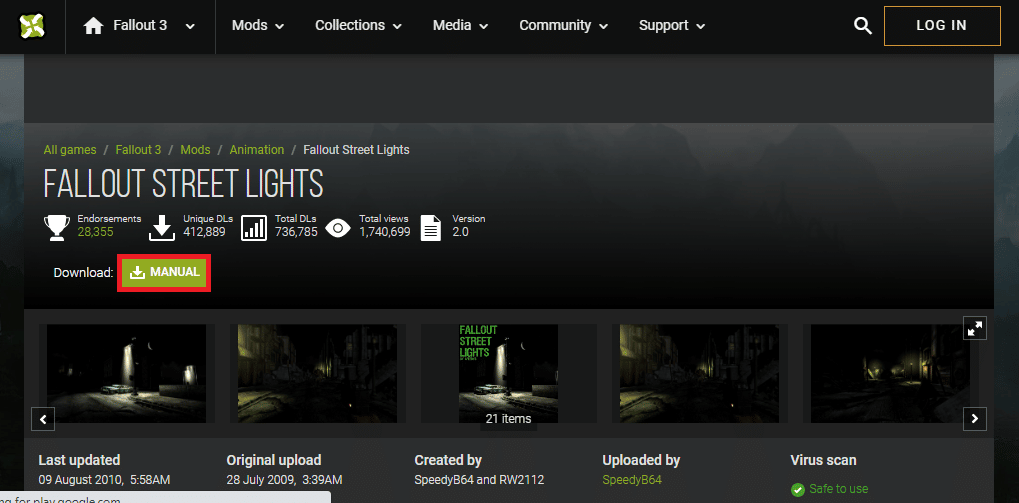Open the Collections menu

tap(358, 26)
